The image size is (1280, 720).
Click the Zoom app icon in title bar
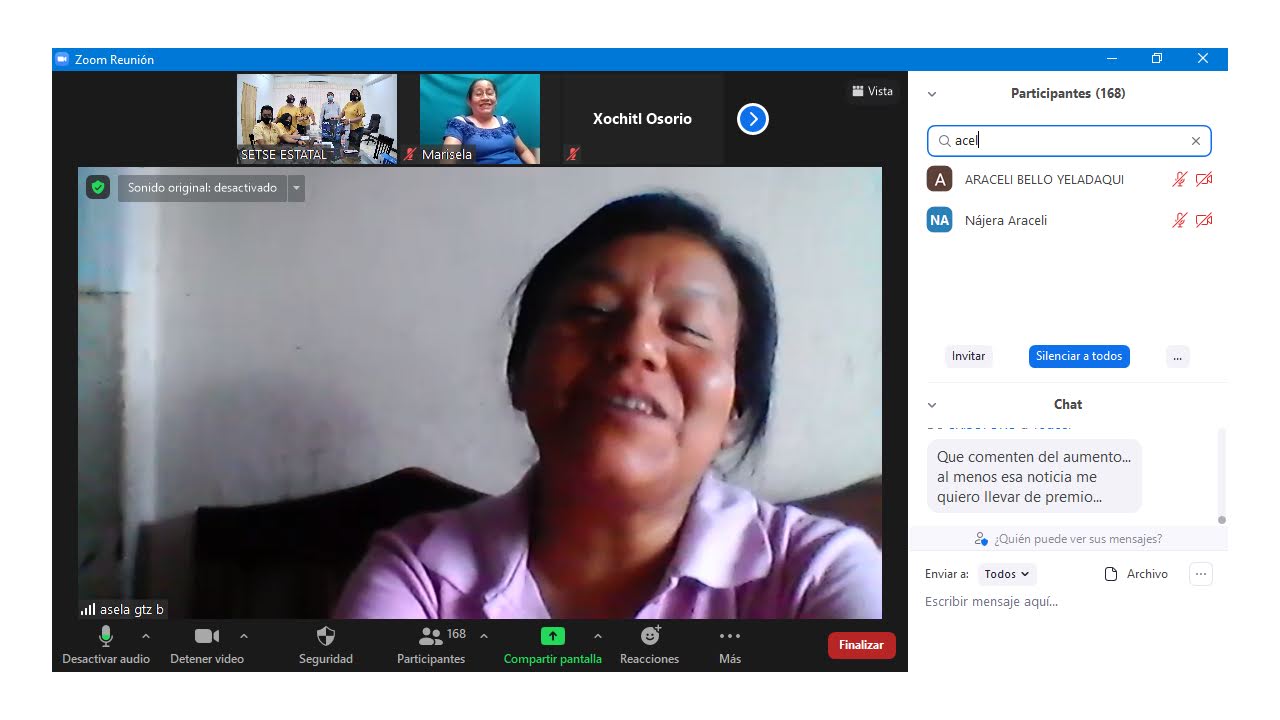62,59
